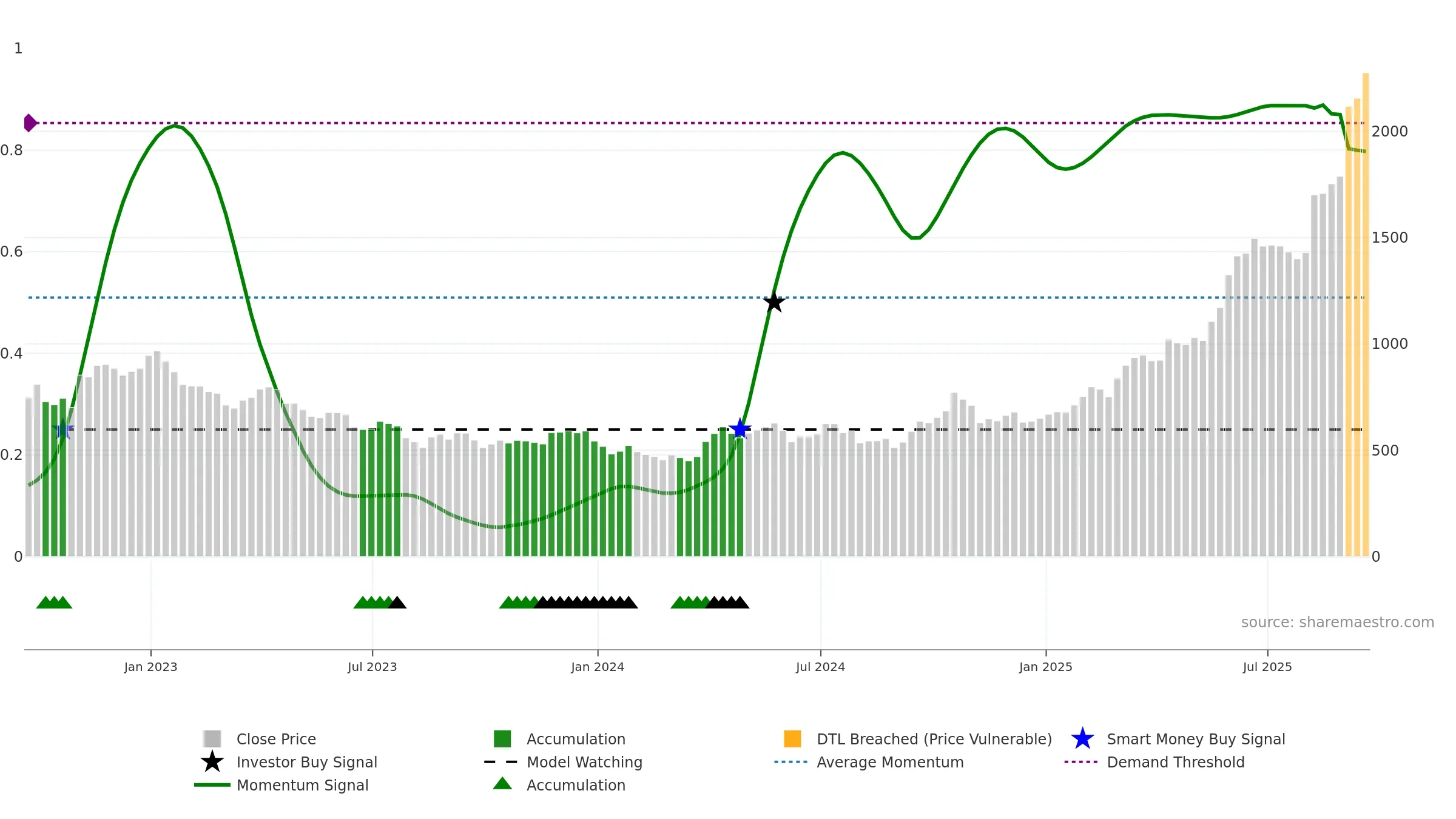
Task: Click the 500 price axis label
Action: tap(1385, 450)
